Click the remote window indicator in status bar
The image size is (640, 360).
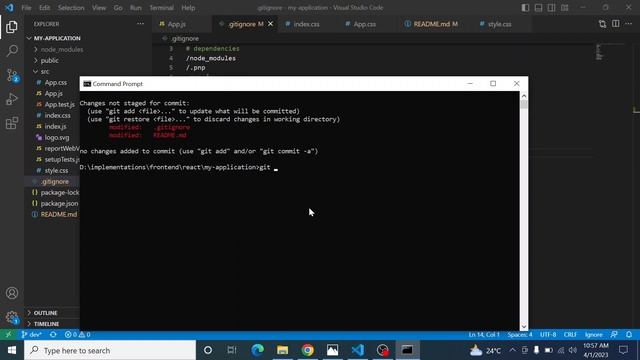click(8, 335)
